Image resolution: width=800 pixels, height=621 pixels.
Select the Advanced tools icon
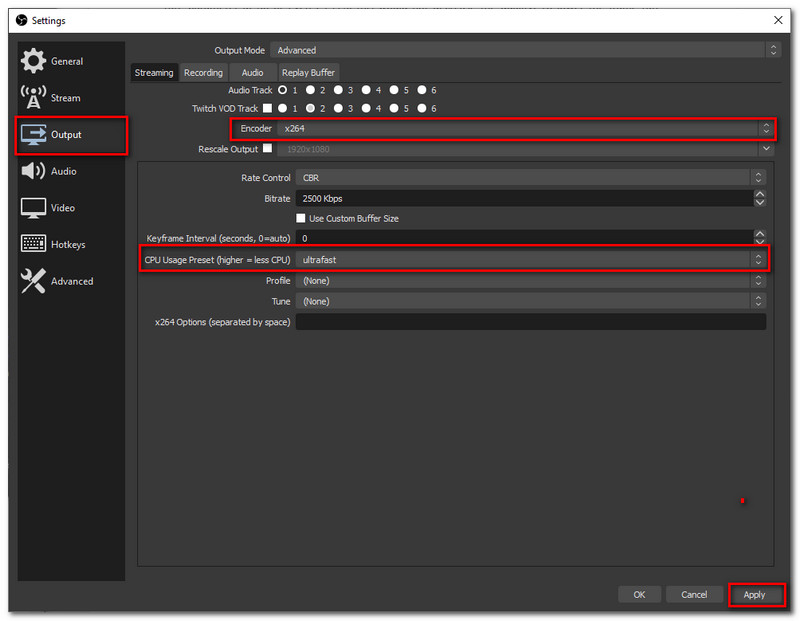33,281
